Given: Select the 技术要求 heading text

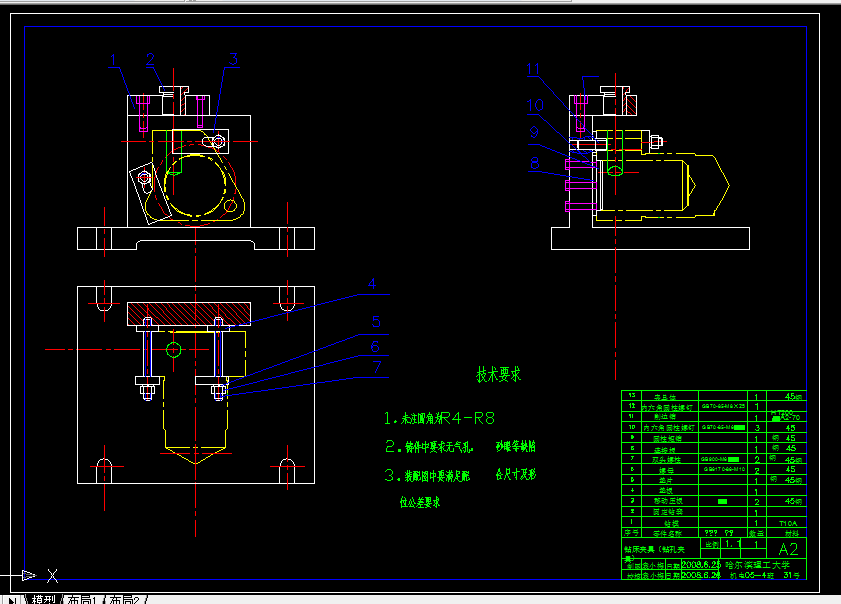Looking at the screenshot, I should pos(498,374).
